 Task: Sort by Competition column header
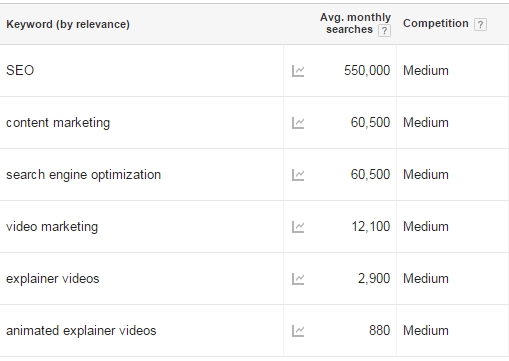tap(436, 23)
